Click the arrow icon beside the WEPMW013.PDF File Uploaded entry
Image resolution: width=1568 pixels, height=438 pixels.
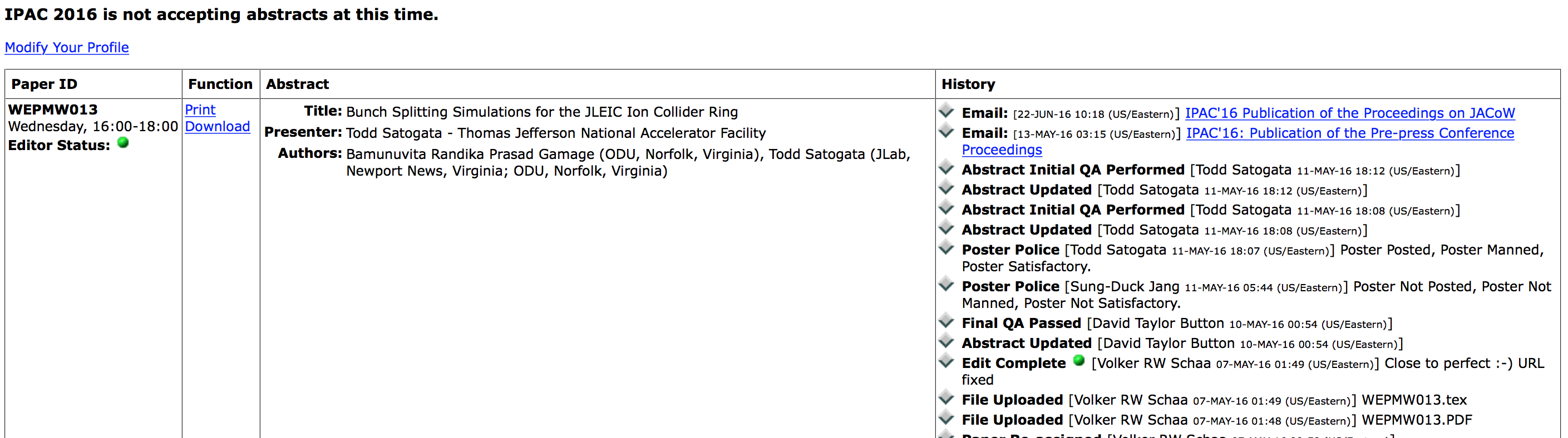click(x=946, y=418)
